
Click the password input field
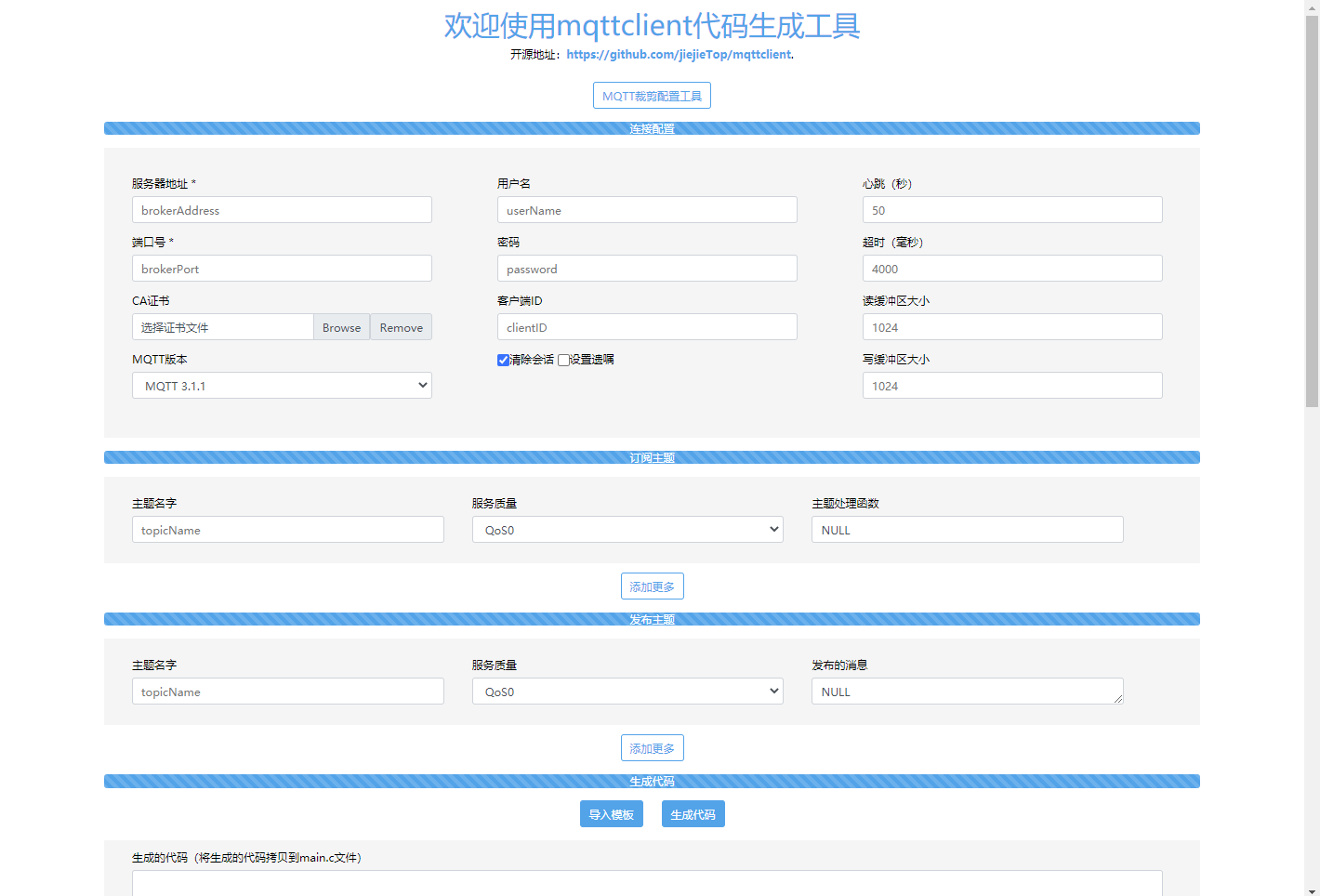tap(646, 268)
